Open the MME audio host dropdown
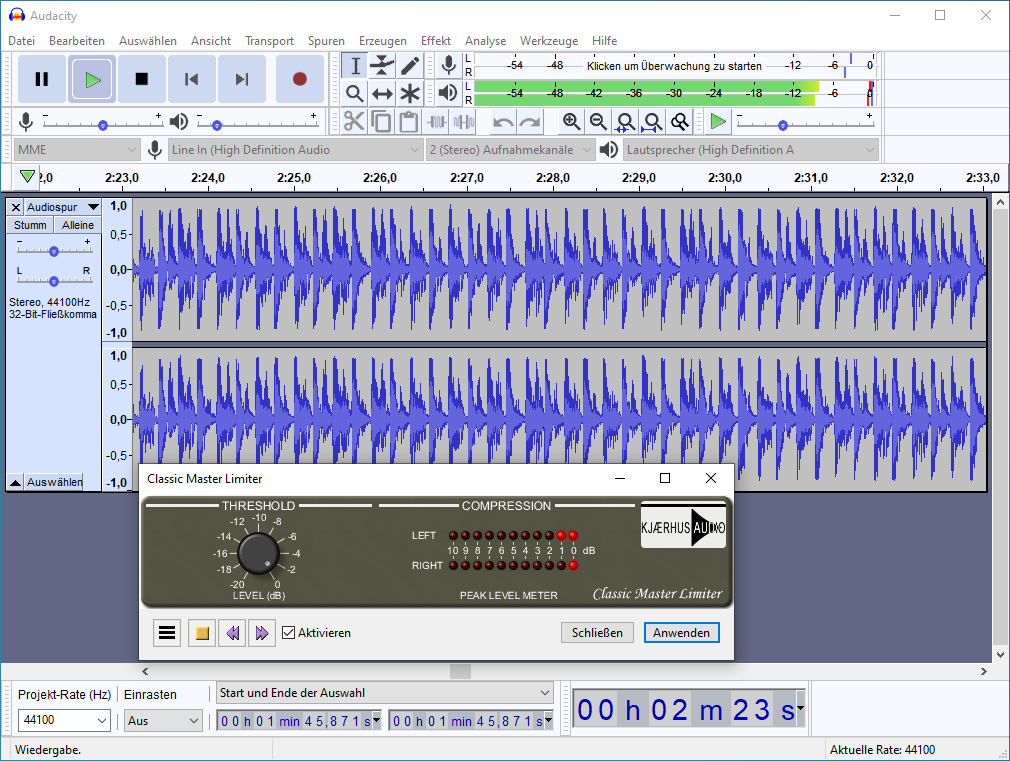The width and height of the screenshot is (1010, 761). click(x=76, y=150)
